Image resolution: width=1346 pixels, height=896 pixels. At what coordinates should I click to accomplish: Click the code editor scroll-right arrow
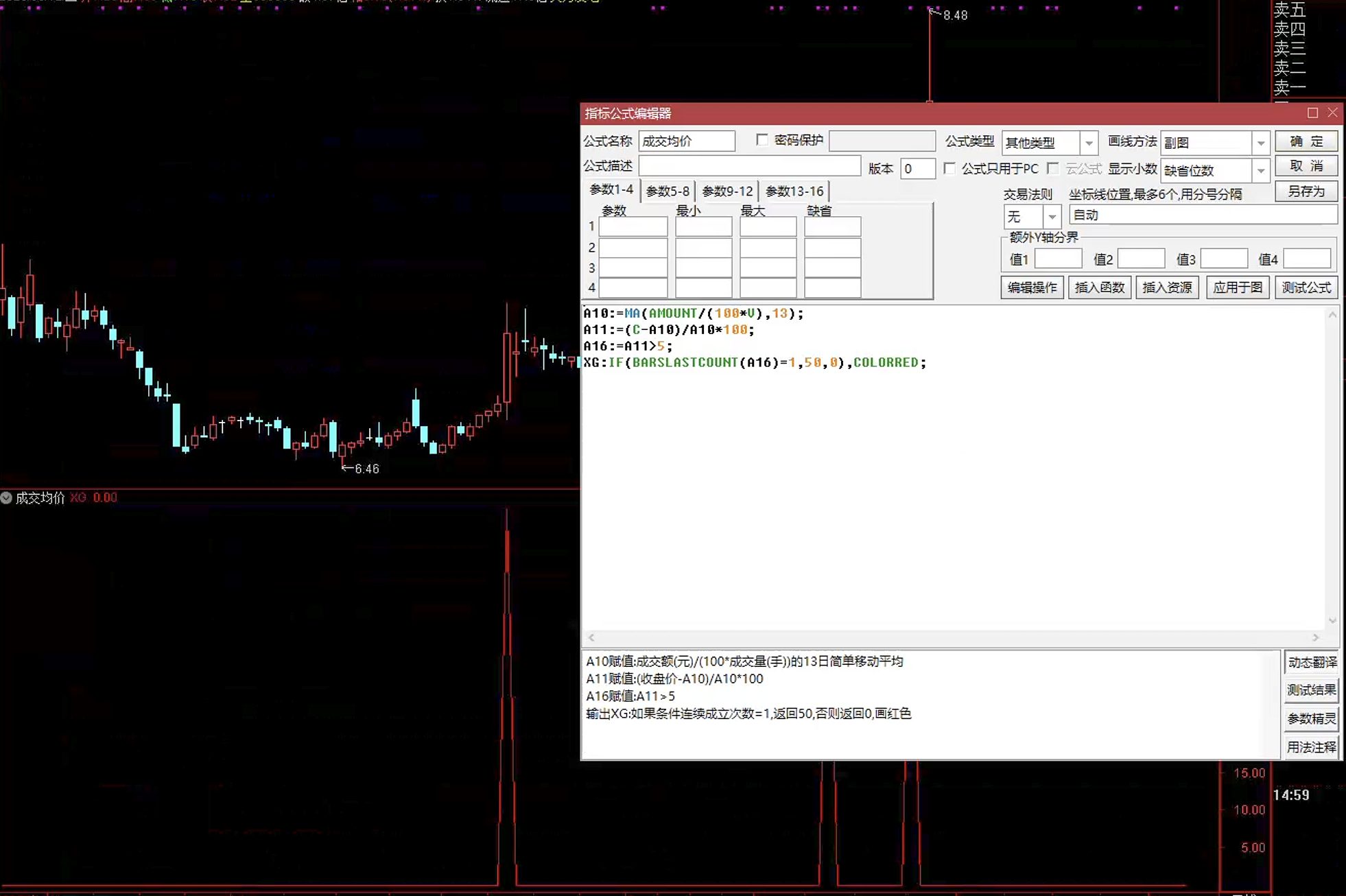(1315, 637)
